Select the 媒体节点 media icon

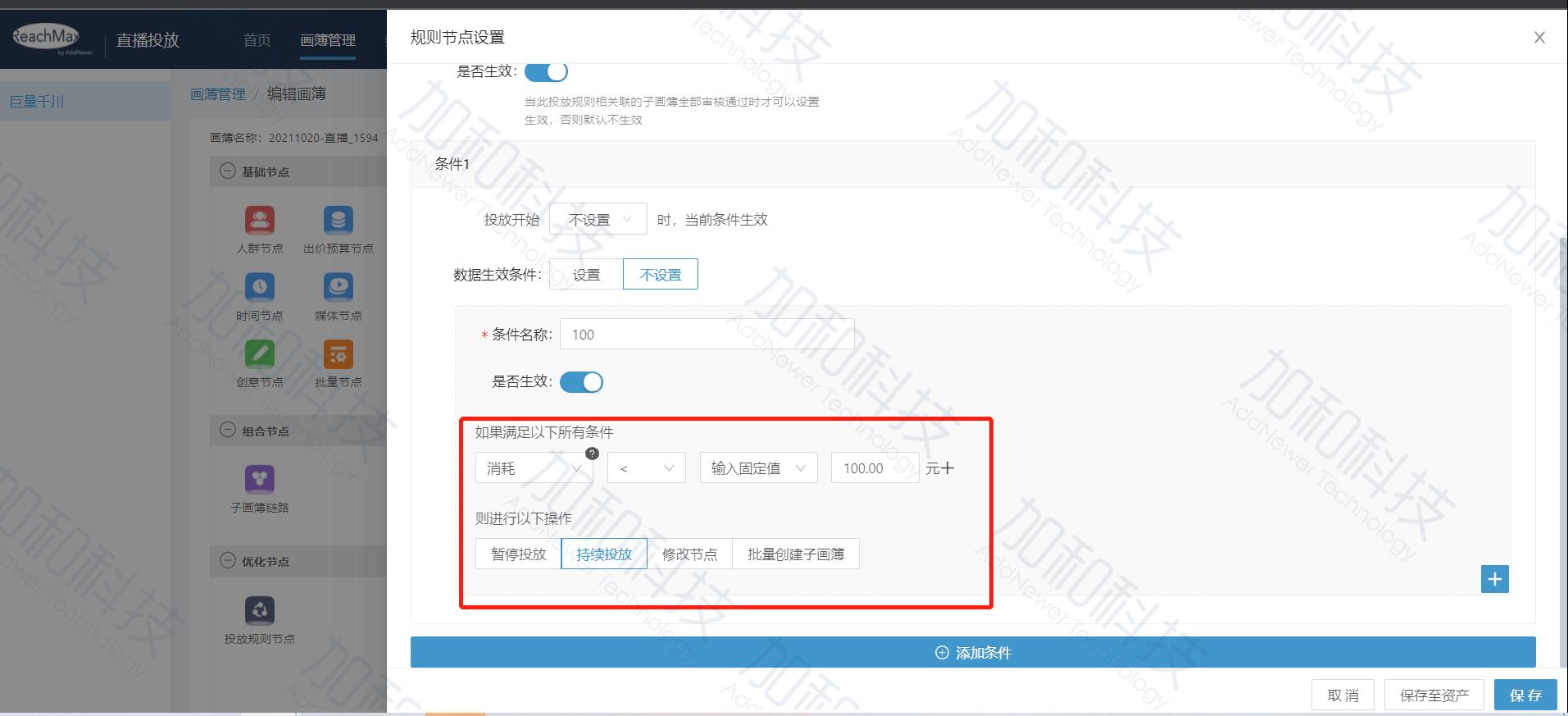tap(338, 287)
